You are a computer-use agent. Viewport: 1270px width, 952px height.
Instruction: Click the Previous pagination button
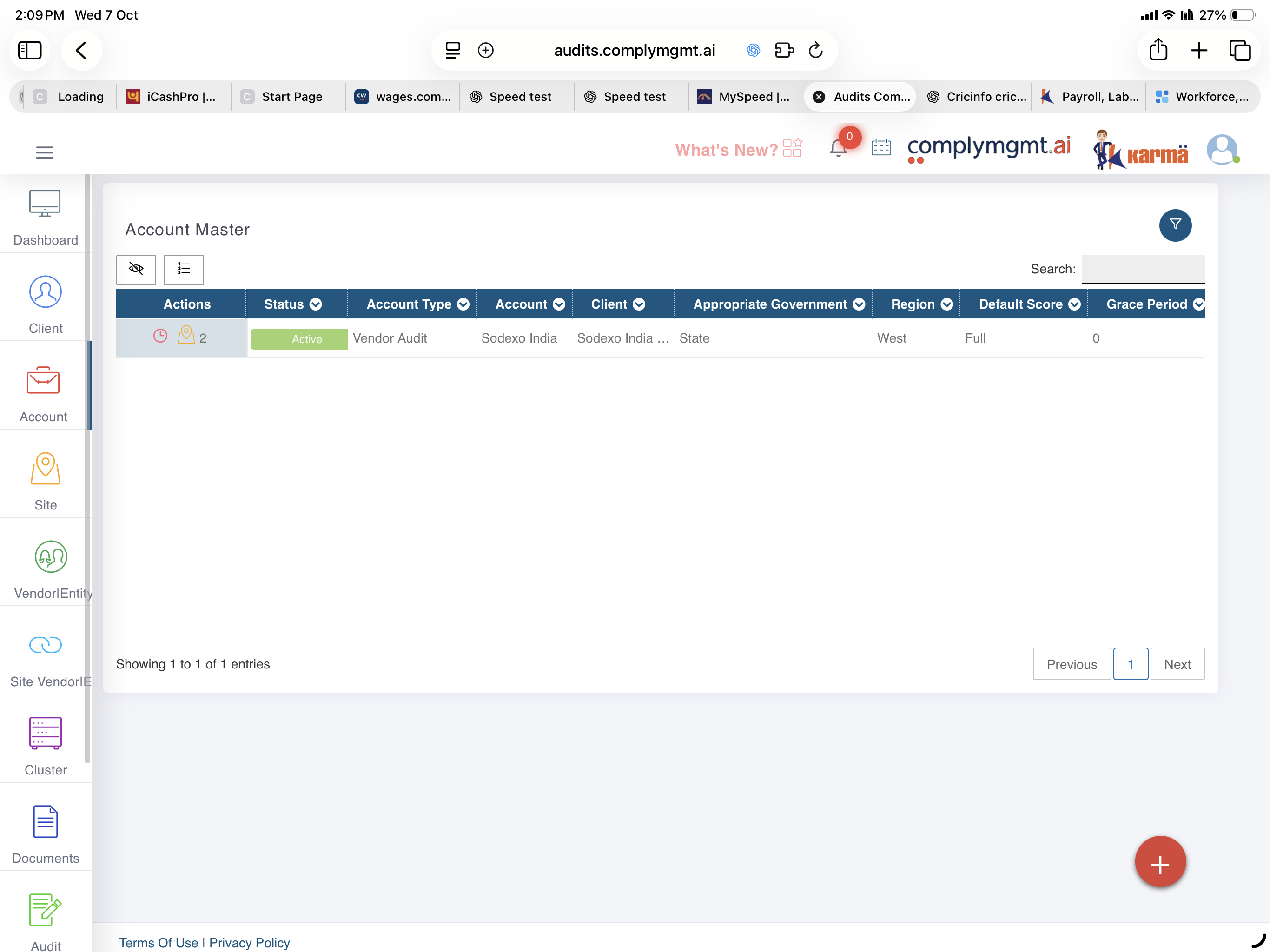click(x=1072, y=664)
